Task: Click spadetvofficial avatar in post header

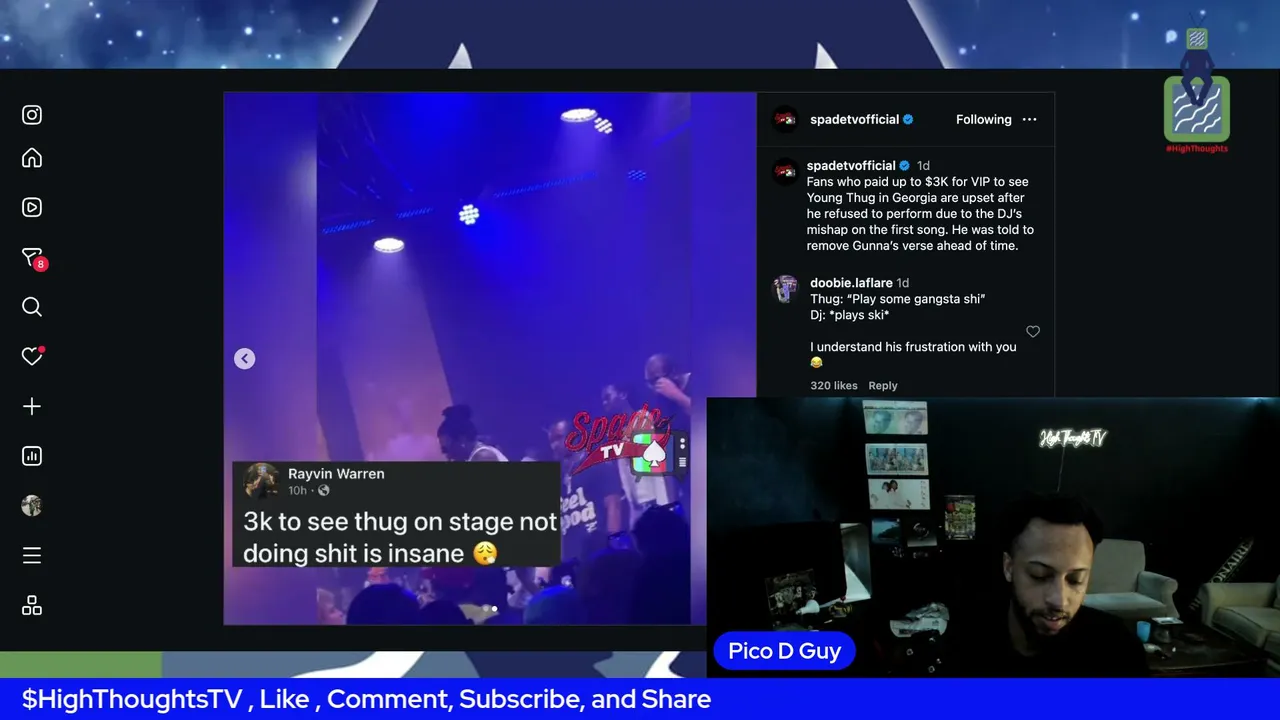Action: [x=785, y=119]
